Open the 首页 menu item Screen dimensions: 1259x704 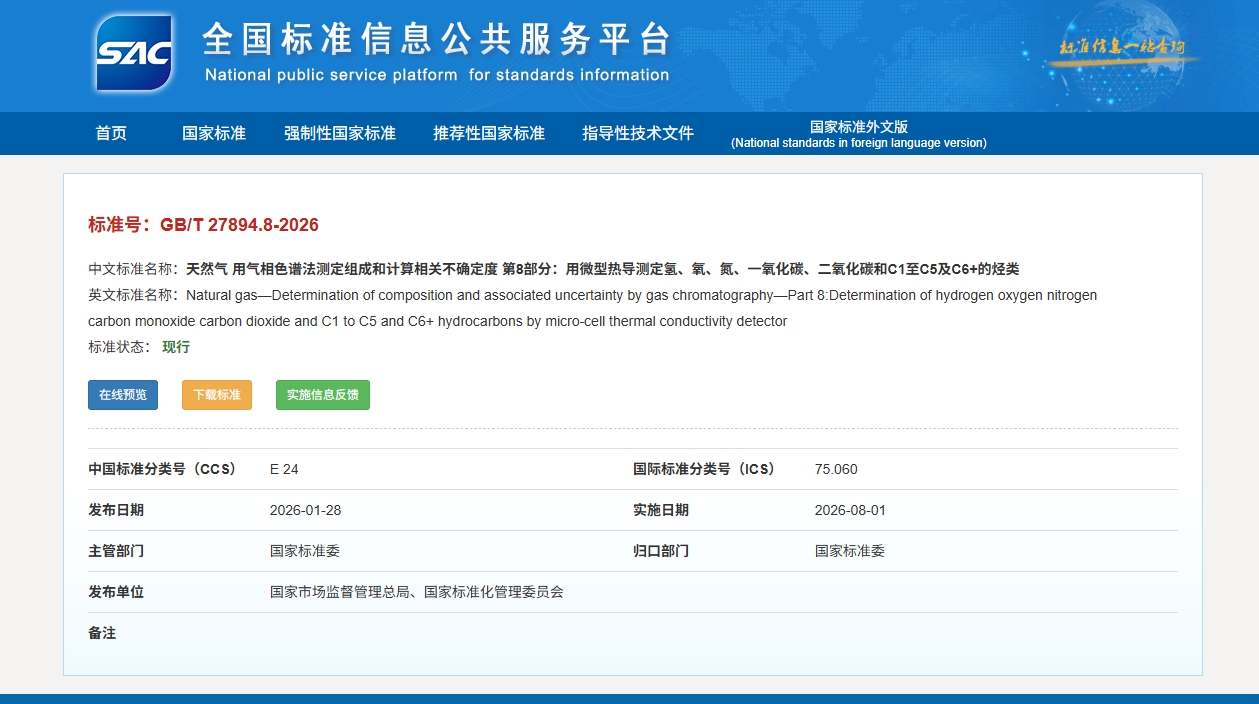[x=111, y=134]
